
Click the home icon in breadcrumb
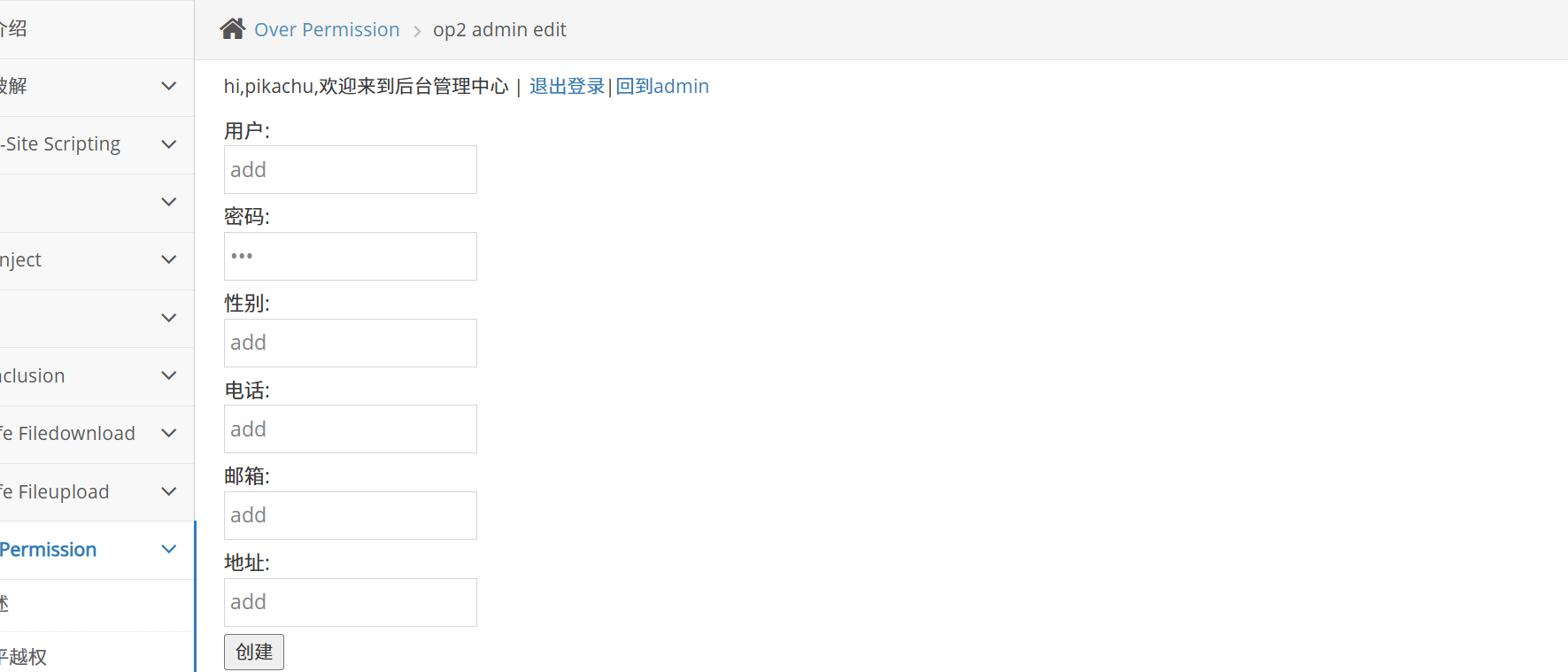point(233,29)
